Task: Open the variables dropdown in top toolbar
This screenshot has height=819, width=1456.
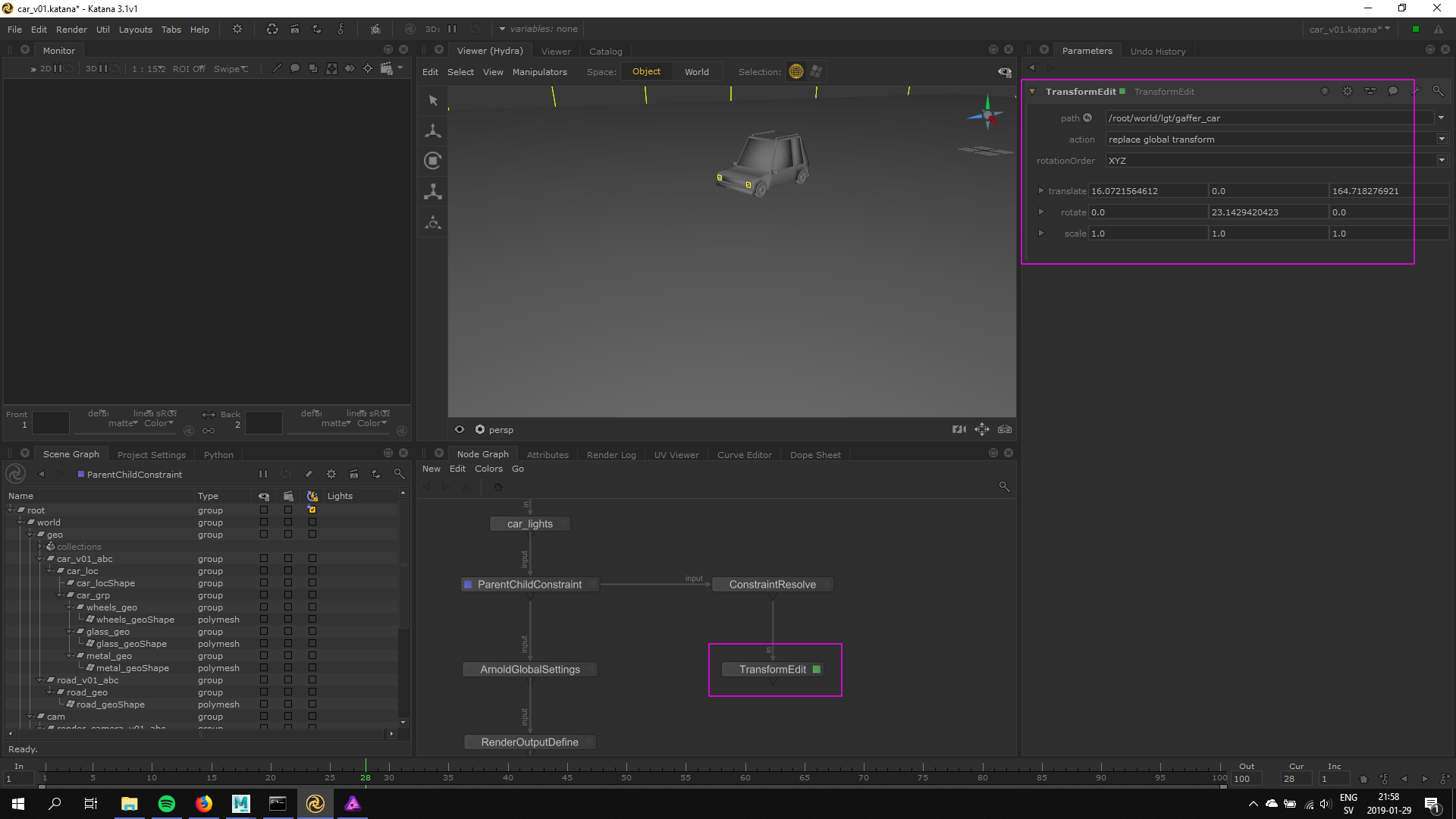Action: [x=538, y=29]
